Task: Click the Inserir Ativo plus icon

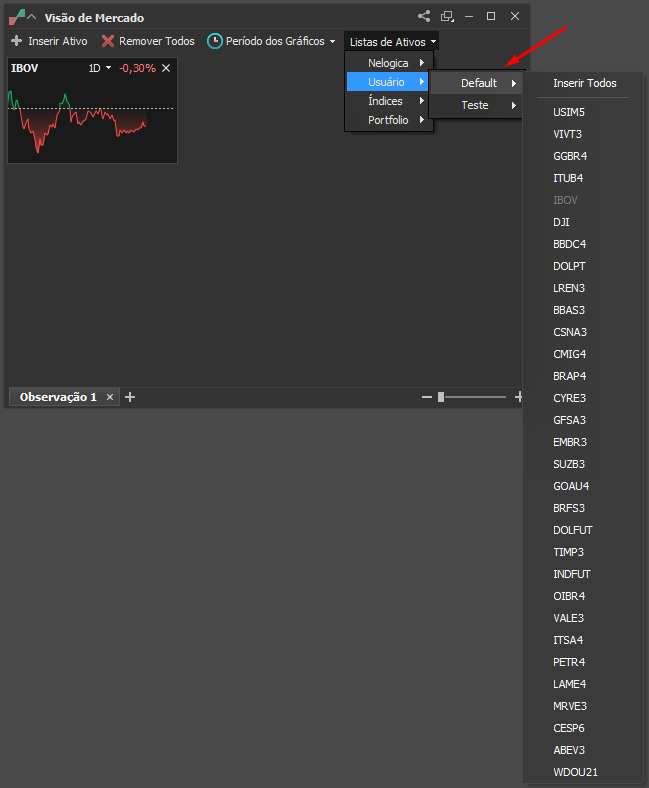Action: 17,41
